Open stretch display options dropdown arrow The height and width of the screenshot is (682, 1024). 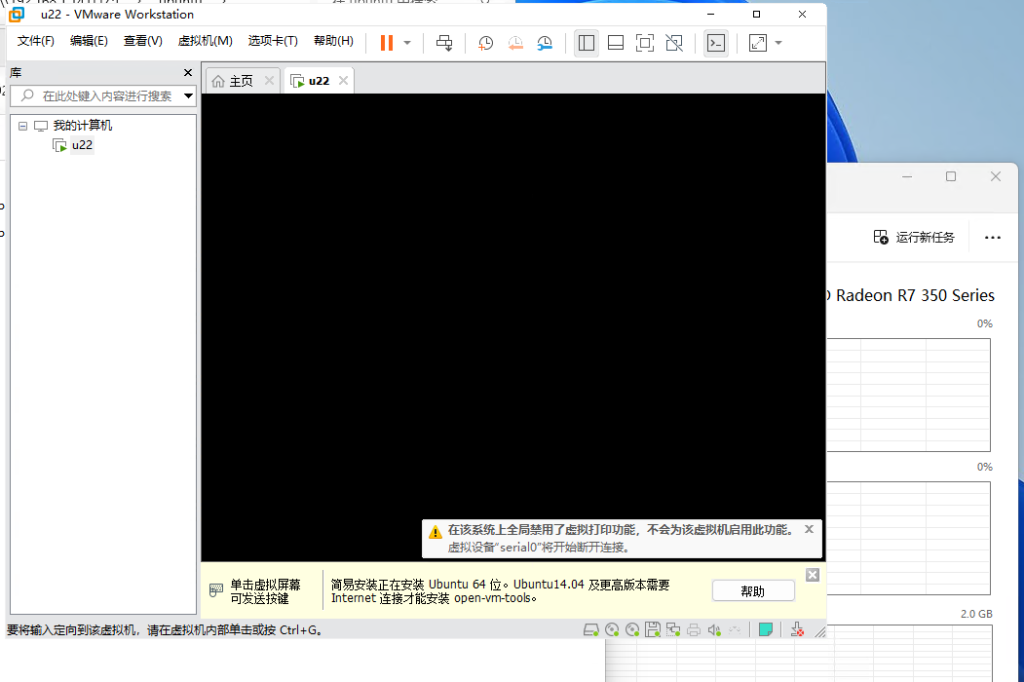point(778,43)
